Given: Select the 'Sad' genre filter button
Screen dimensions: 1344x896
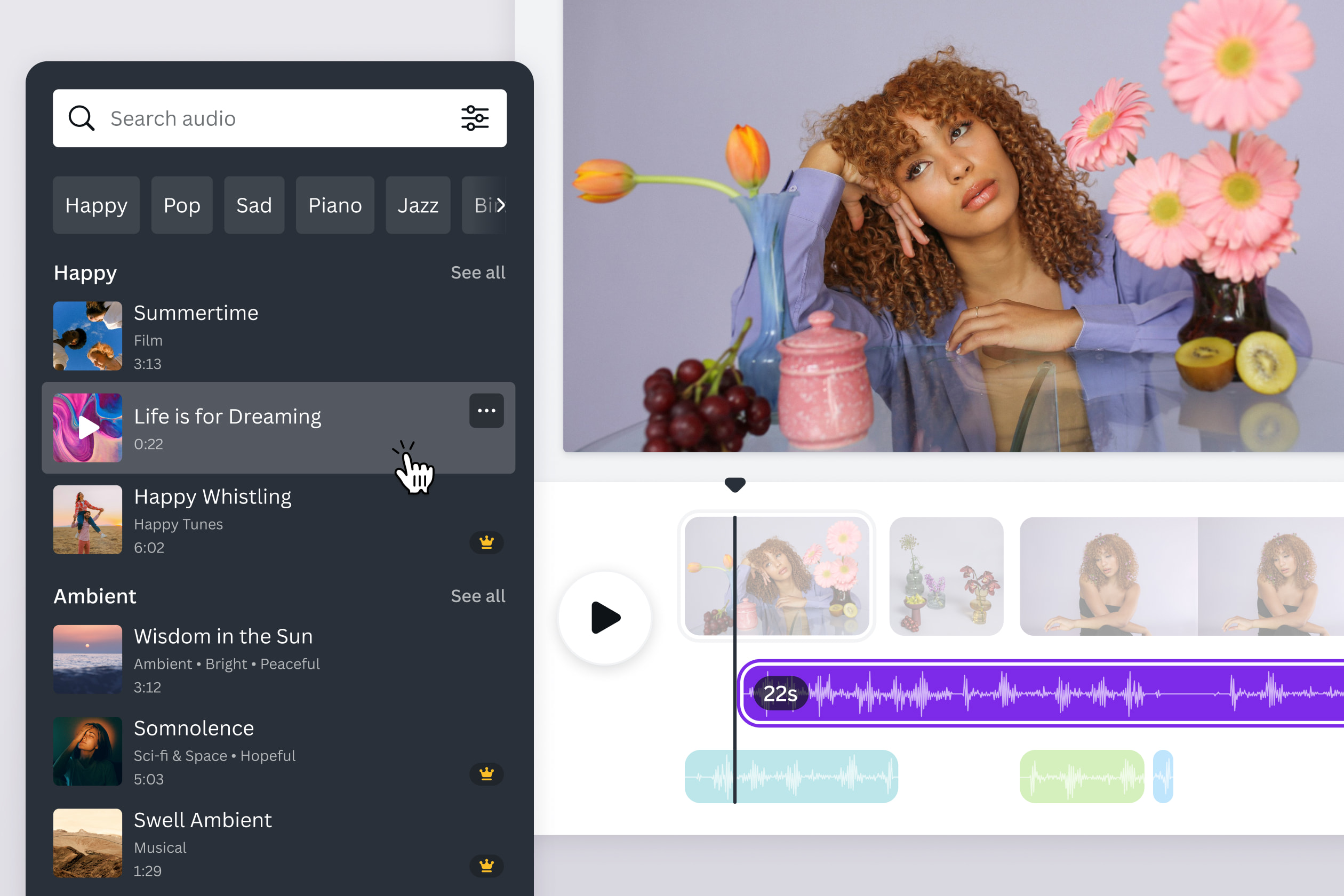Looking at the screenshot, I should point(253,204).
